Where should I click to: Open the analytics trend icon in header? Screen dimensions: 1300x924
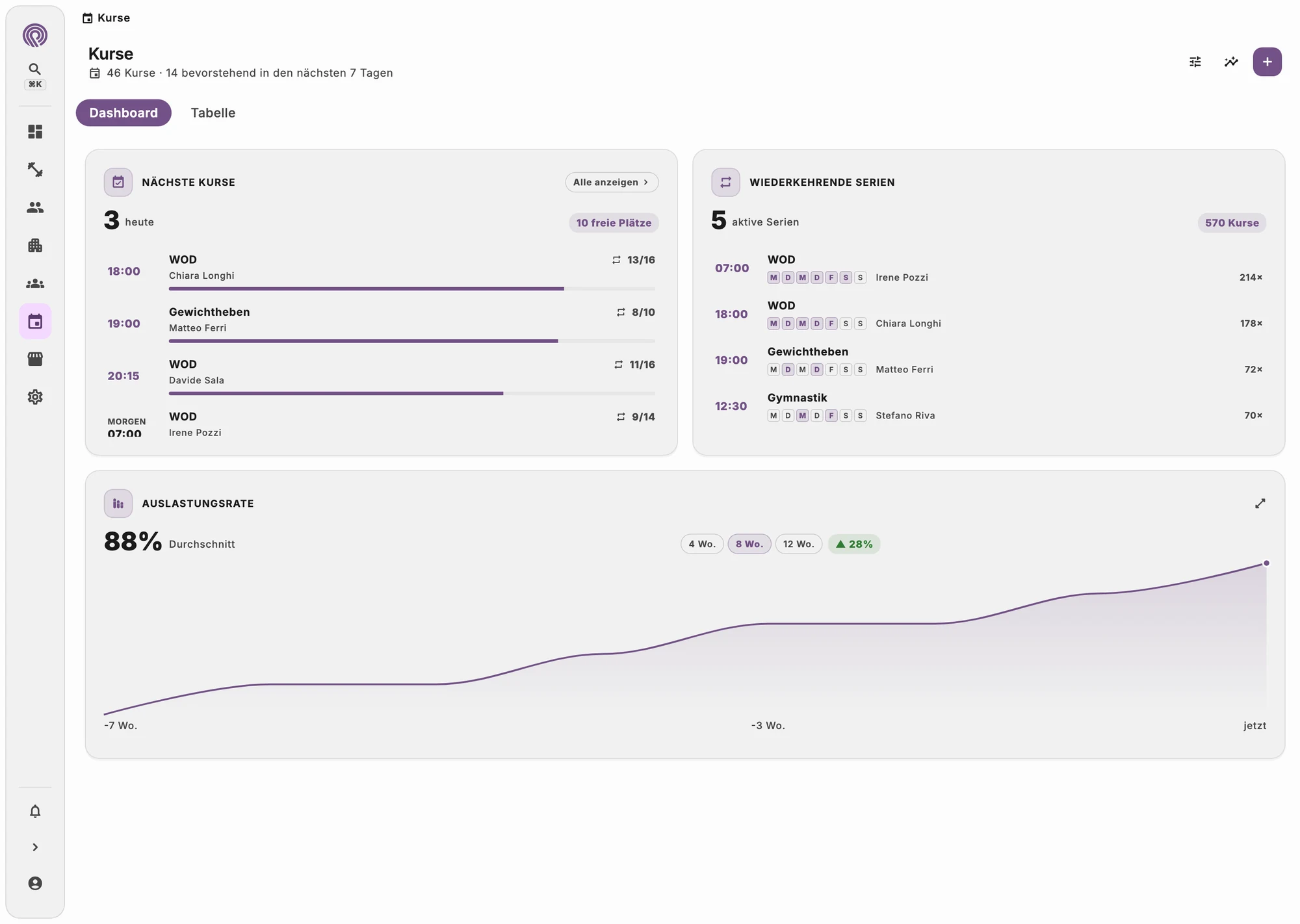point(1231,62)
